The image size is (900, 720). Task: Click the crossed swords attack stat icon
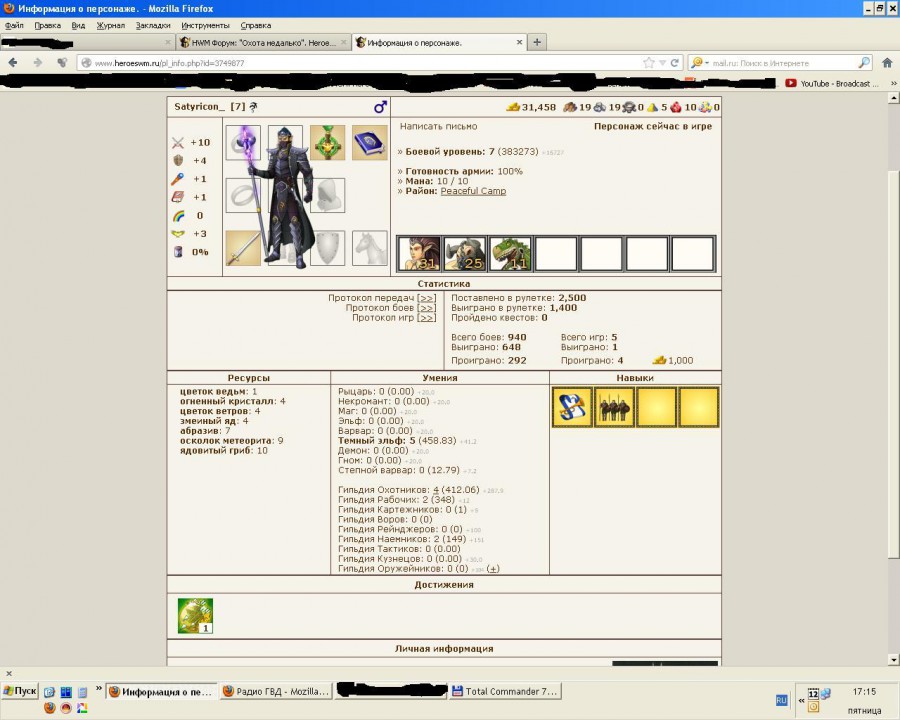pyautogui.click(x=178, y=142)
